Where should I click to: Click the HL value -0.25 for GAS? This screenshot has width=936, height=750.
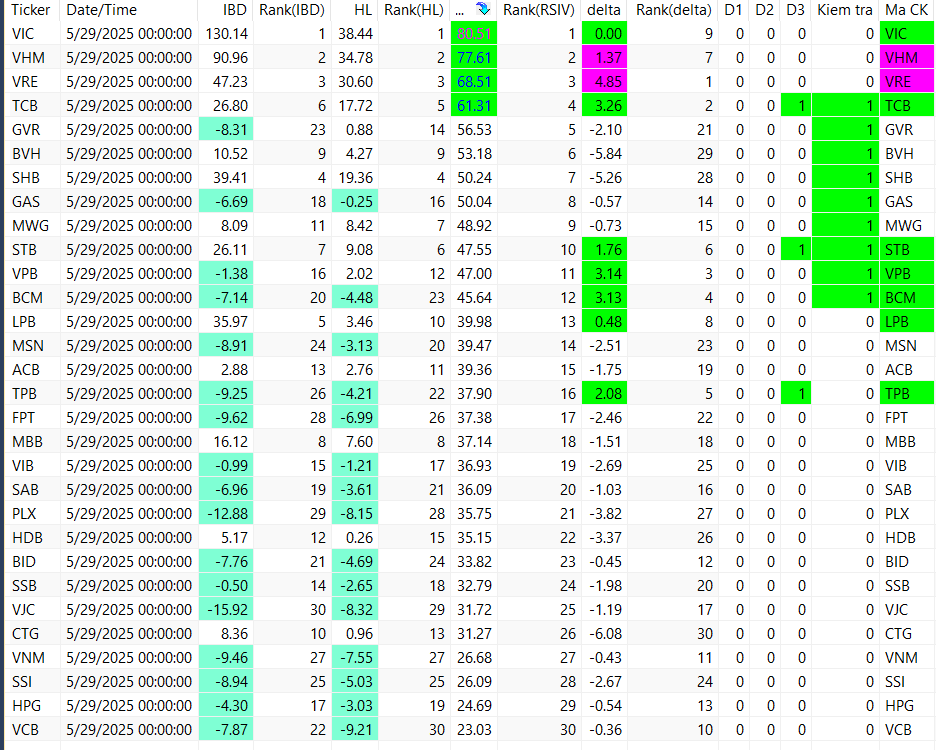click(x=355, y=202)
